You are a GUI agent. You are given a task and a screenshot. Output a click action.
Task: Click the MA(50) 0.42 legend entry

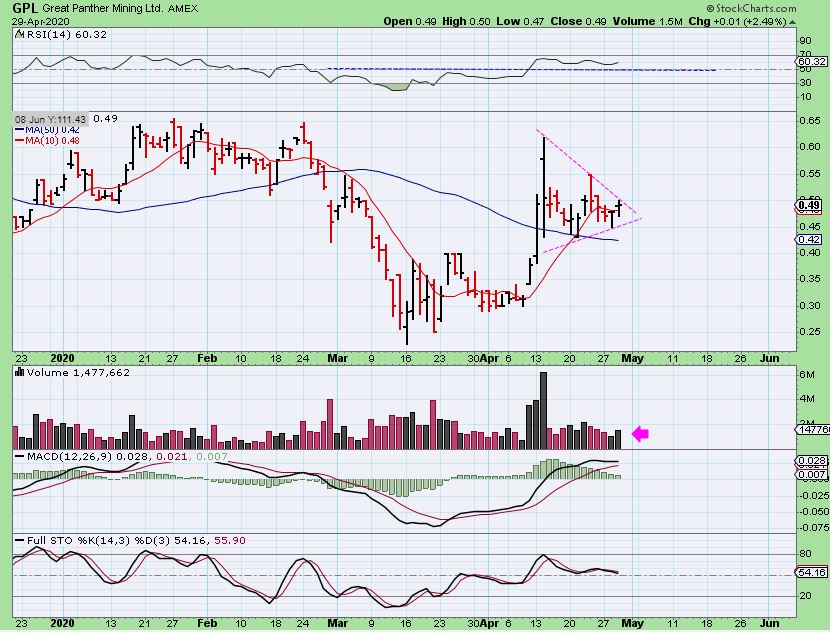[47, 130]
